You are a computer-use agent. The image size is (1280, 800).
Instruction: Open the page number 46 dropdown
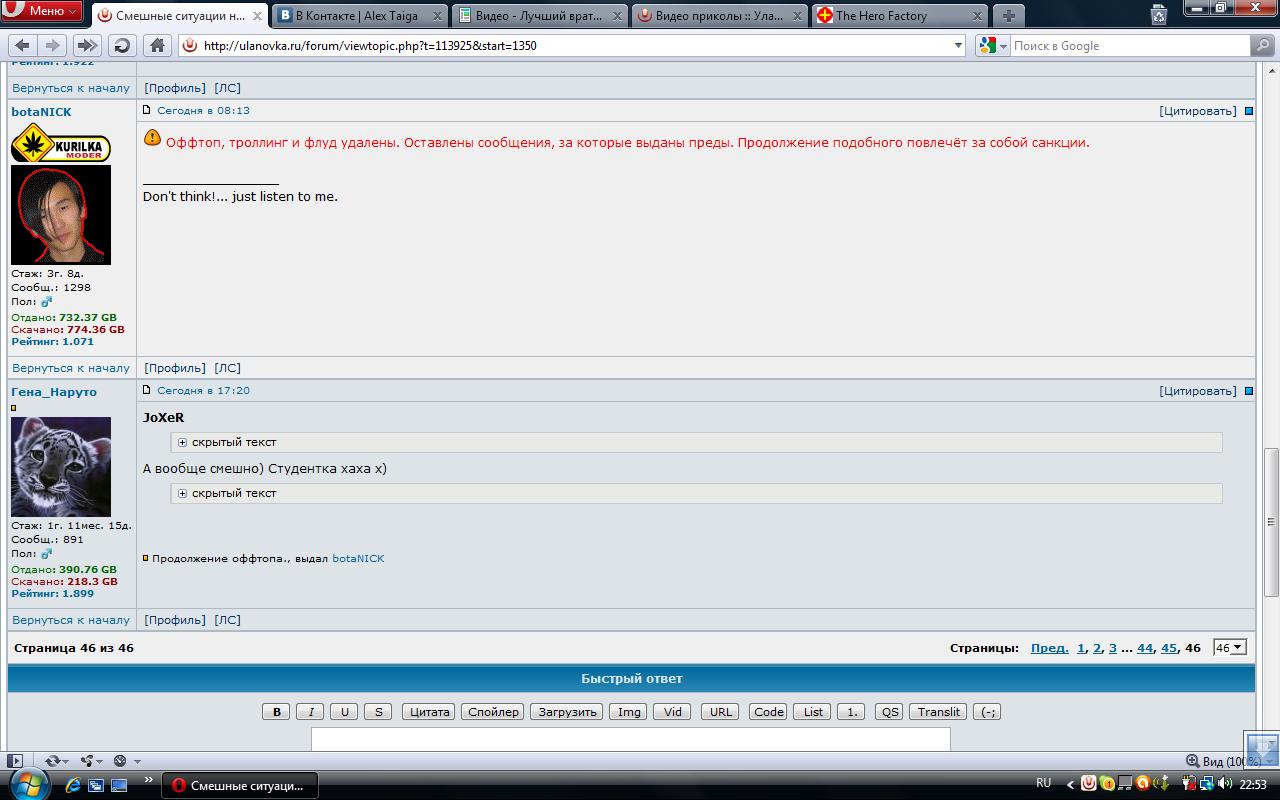[1229, 648]
